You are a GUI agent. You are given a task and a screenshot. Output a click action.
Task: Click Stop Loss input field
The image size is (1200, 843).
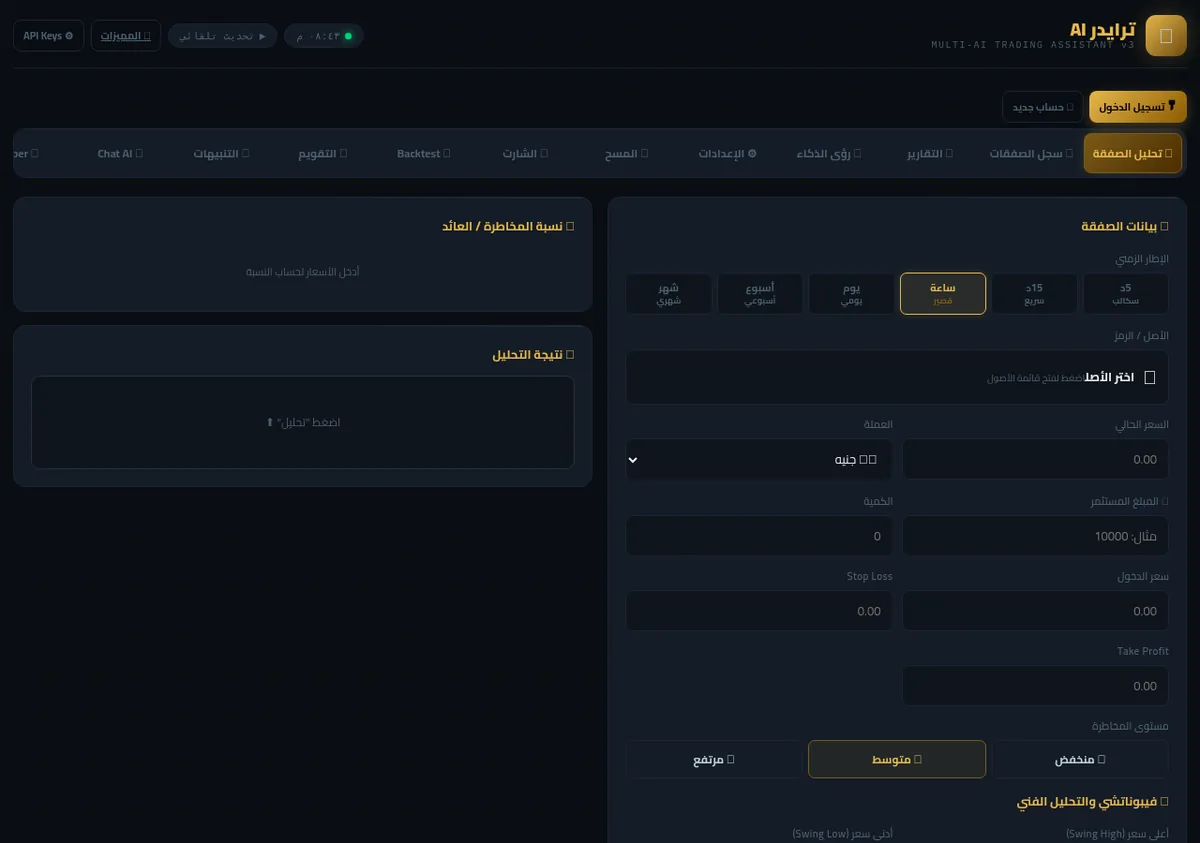tap(759, 611)
